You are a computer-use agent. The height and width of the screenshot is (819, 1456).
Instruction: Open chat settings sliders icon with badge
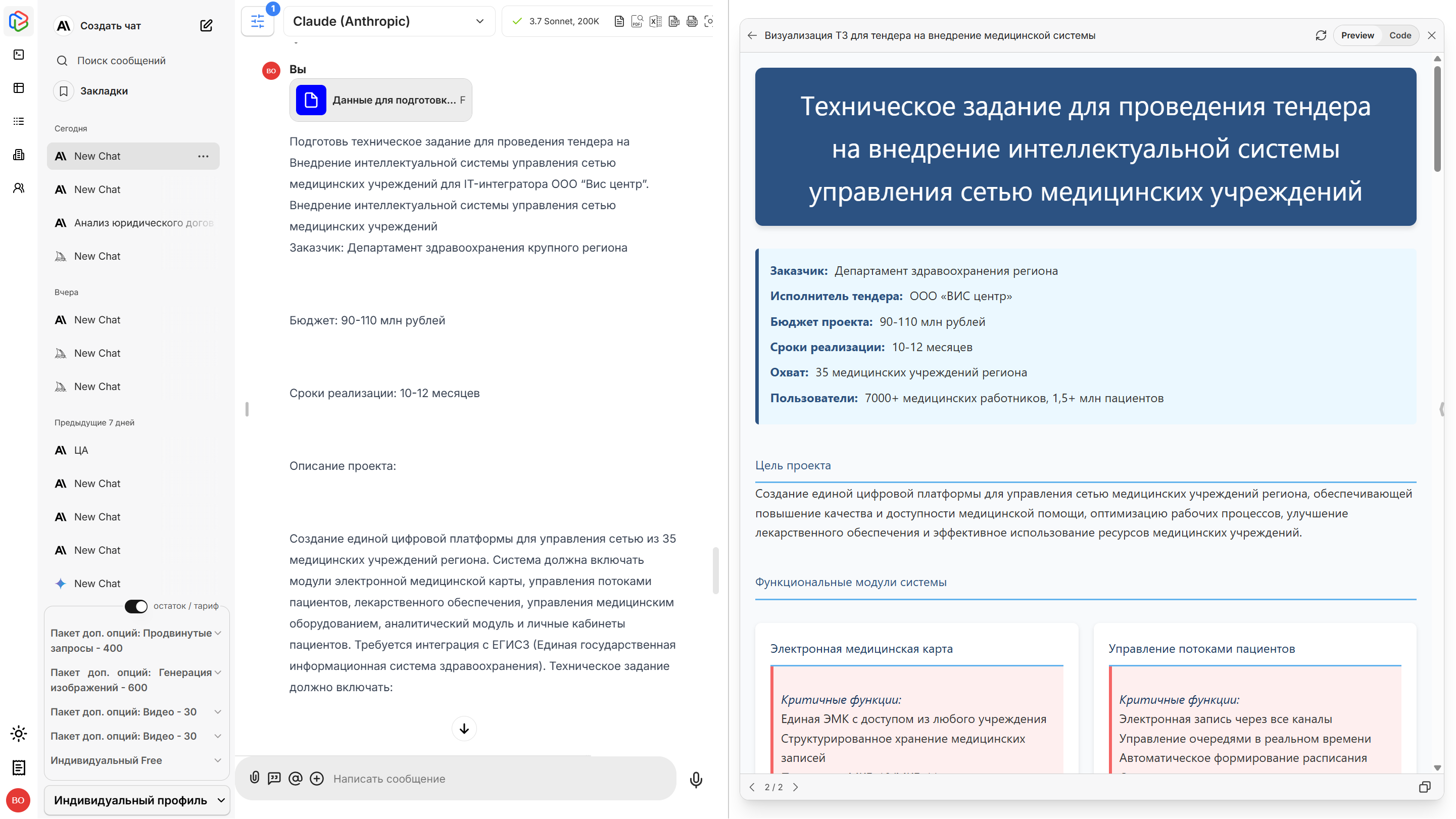[258, 22]
